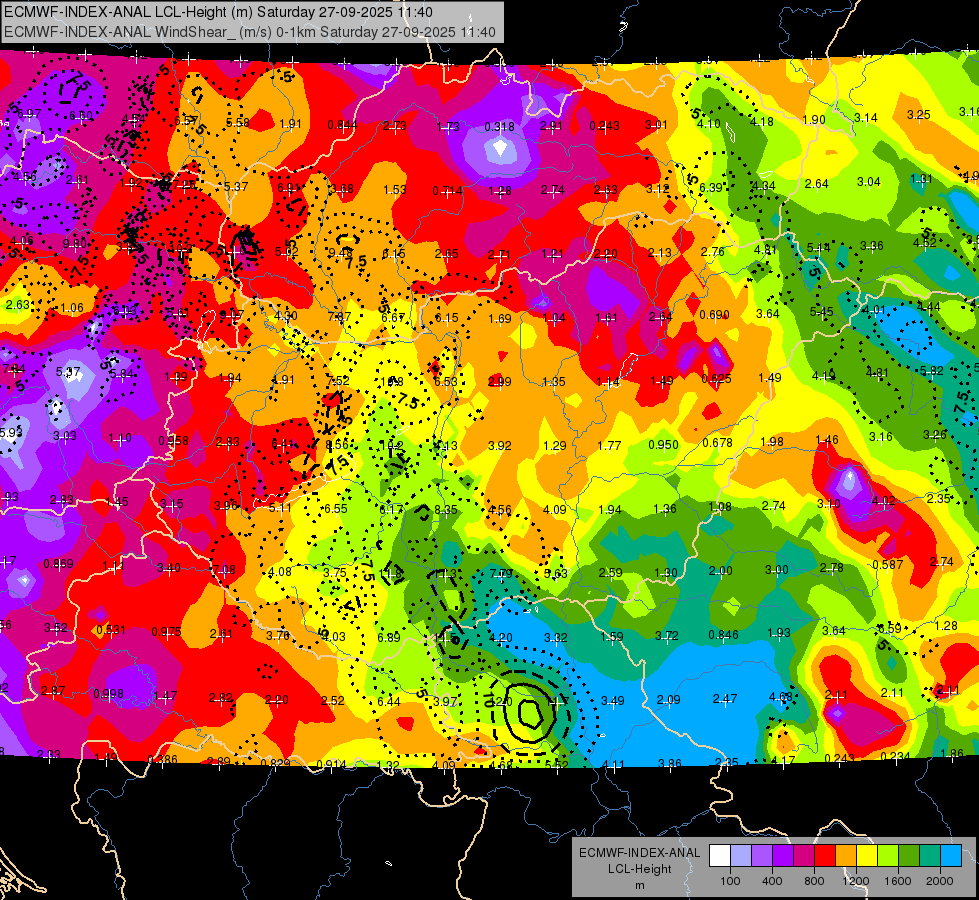Click the map value 0.678
The width and height of the screenshot is (979, 900).
(717, 443)
